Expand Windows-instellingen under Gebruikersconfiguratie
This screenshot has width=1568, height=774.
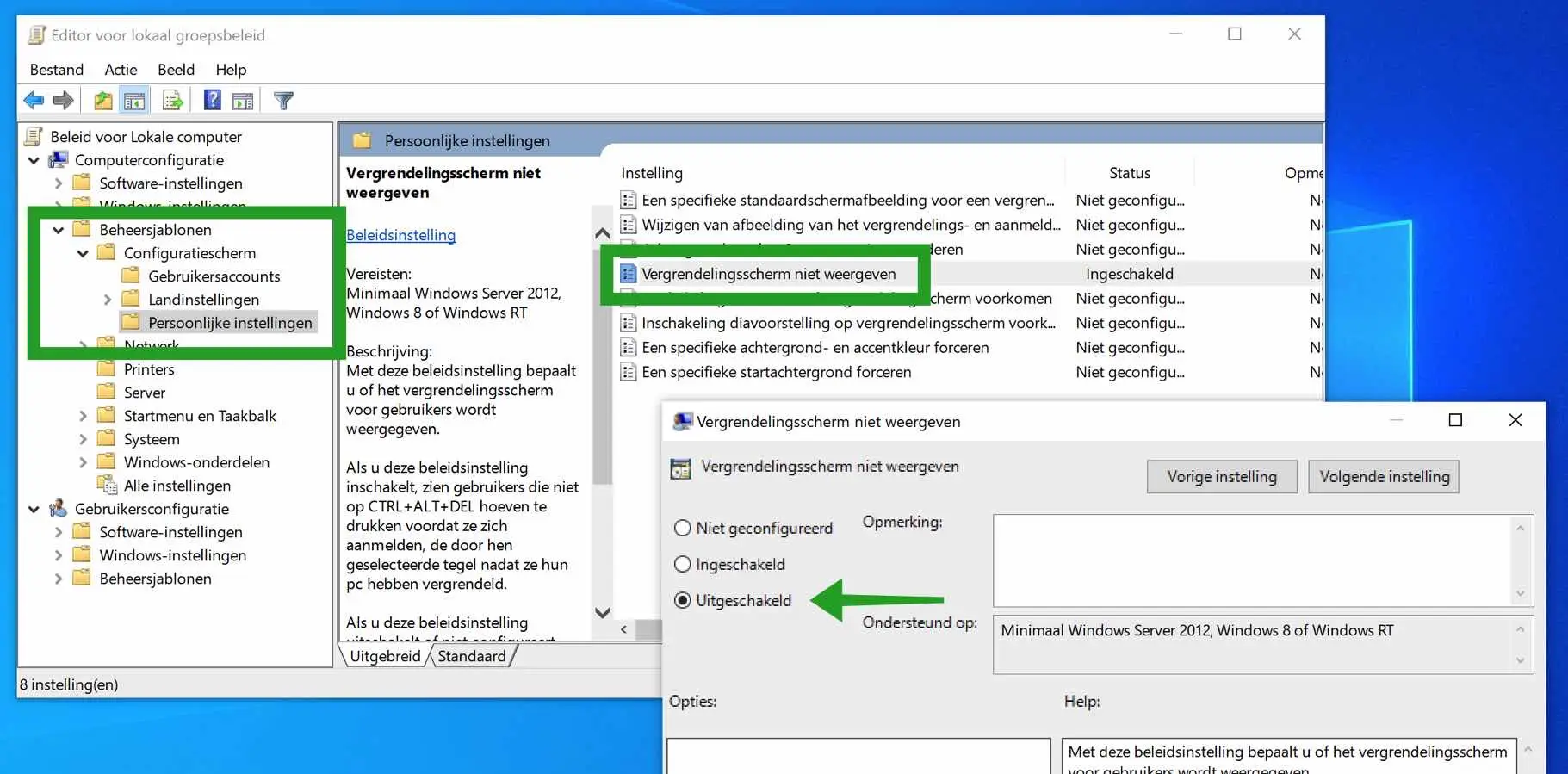pos(58,555)
